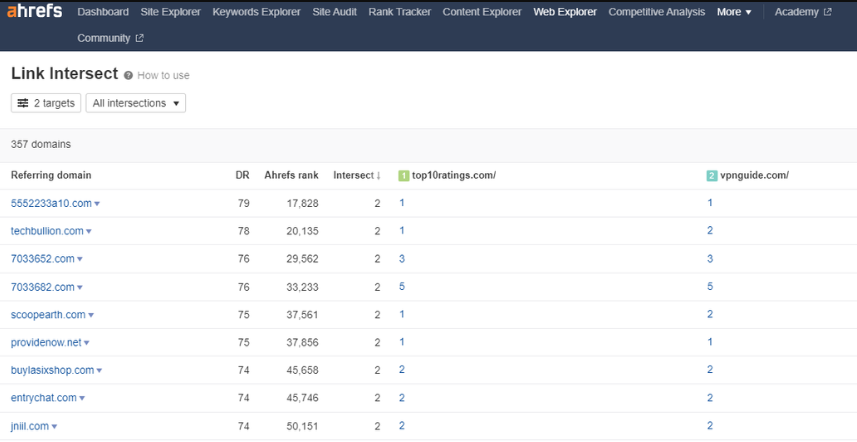Image resolution: width=857 pixels, height=442 pixels.
Task: Click the 357 domains count text
Action: (41, 144)
